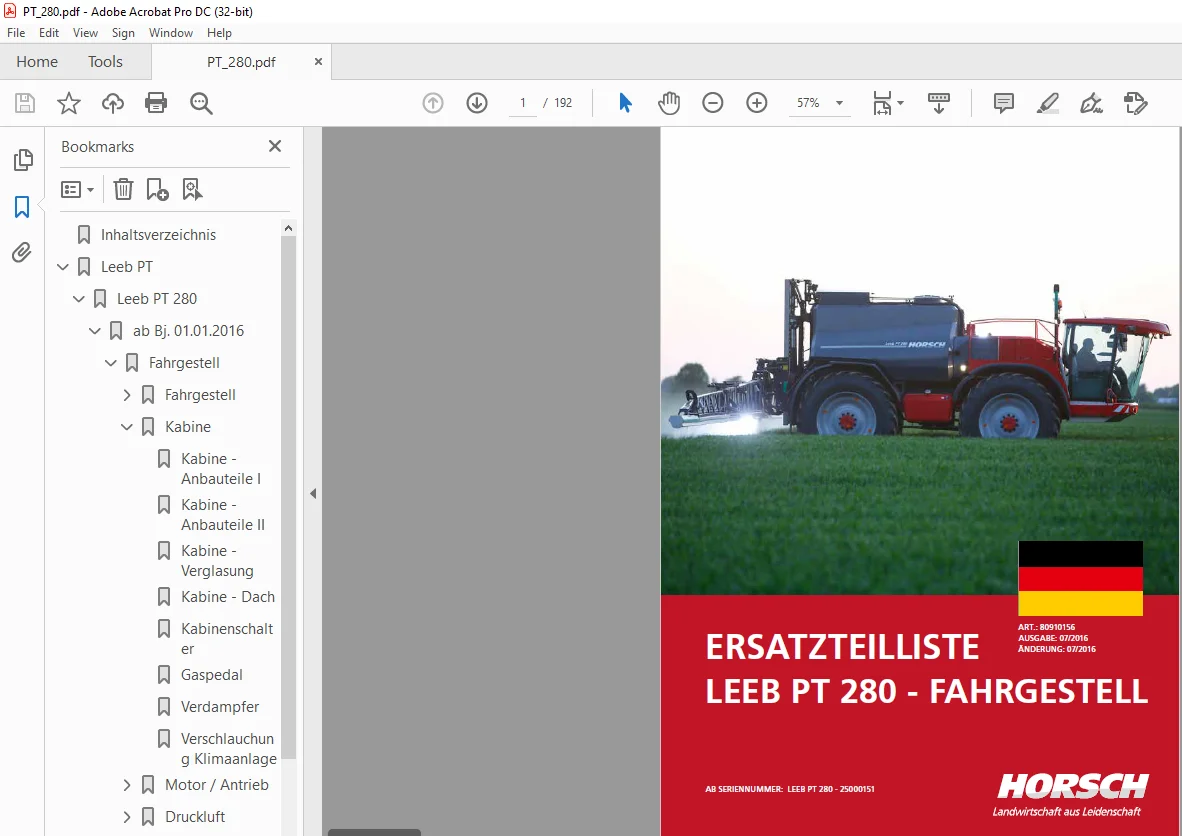Image resolution: width=1182 pixels, height=836 pixels.
Task: Click the find current bookmark icon
Action: (192, 189)
